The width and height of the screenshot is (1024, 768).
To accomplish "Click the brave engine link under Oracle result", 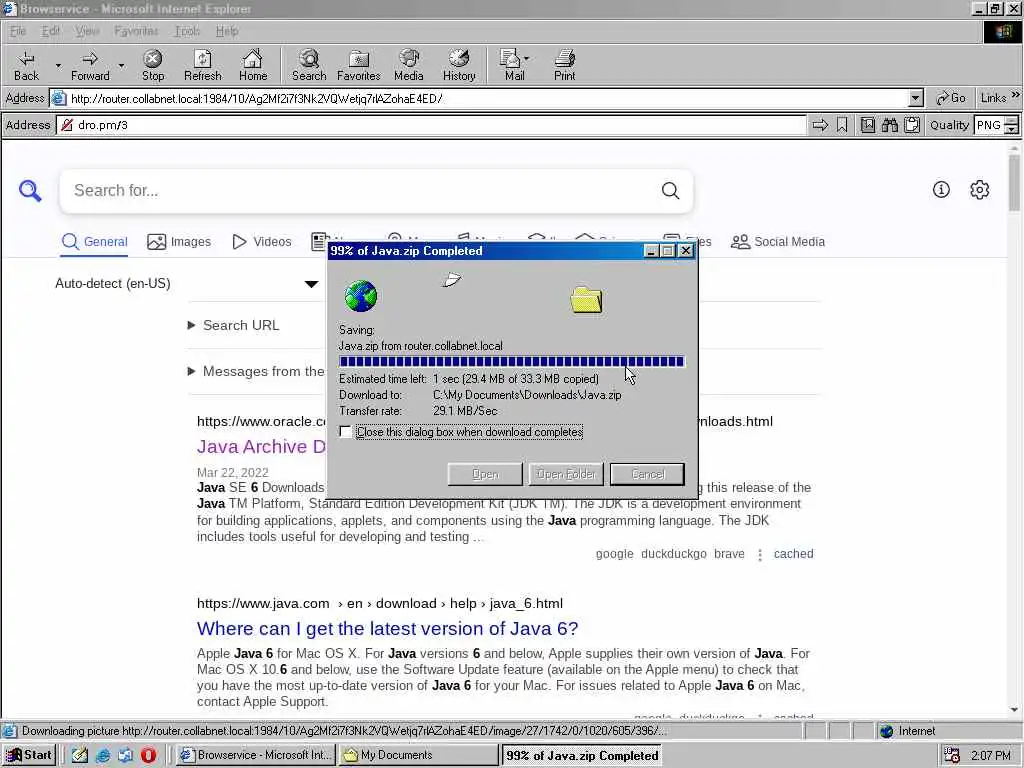I will pos(729,554).
